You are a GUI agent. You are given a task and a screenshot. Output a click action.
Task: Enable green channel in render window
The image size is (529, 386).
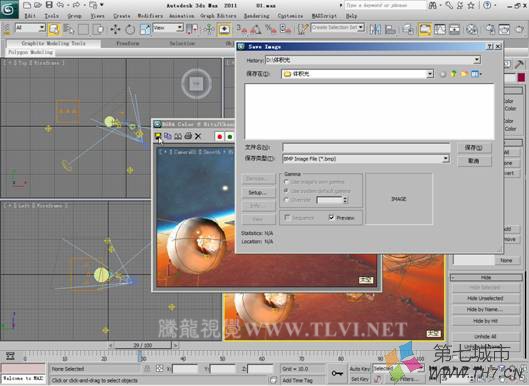coord(230,136)
